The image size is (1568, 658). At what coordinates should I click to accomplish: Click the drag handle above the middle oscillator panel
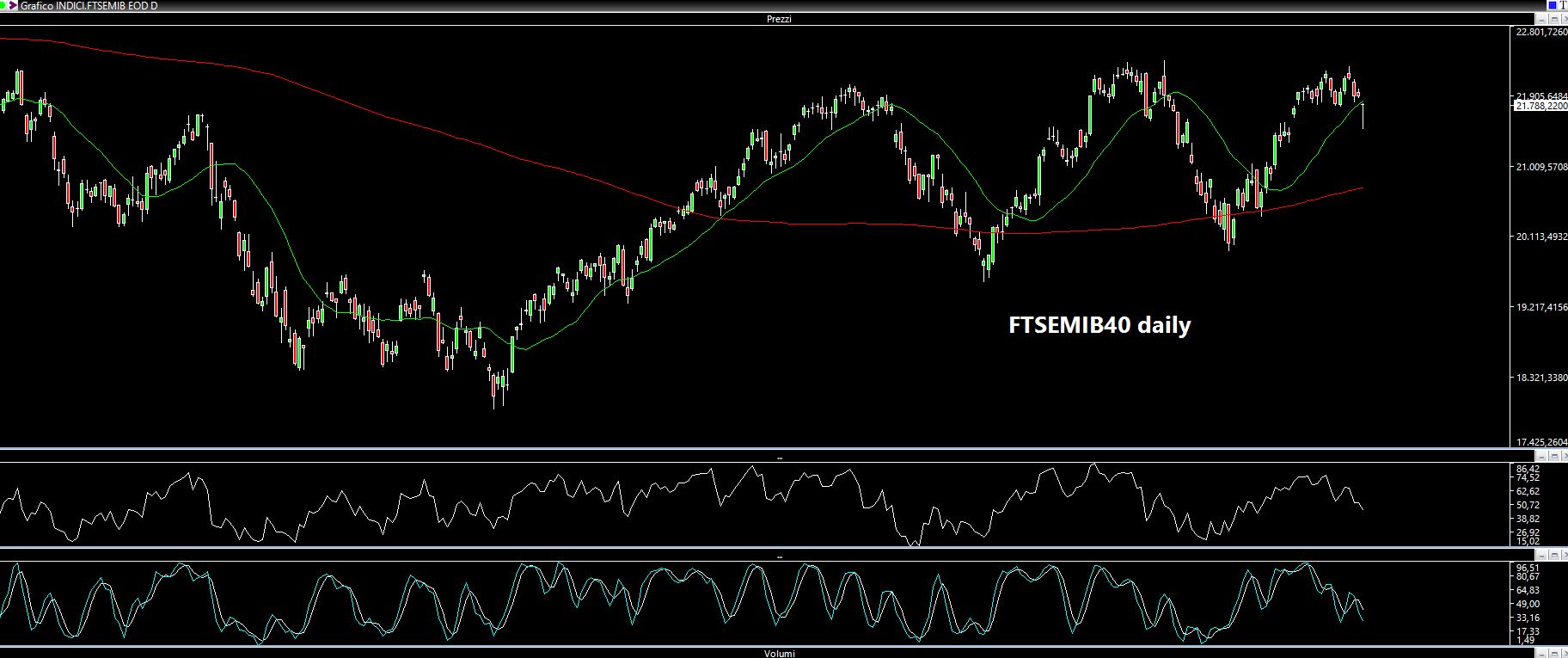tap(779, 458)
